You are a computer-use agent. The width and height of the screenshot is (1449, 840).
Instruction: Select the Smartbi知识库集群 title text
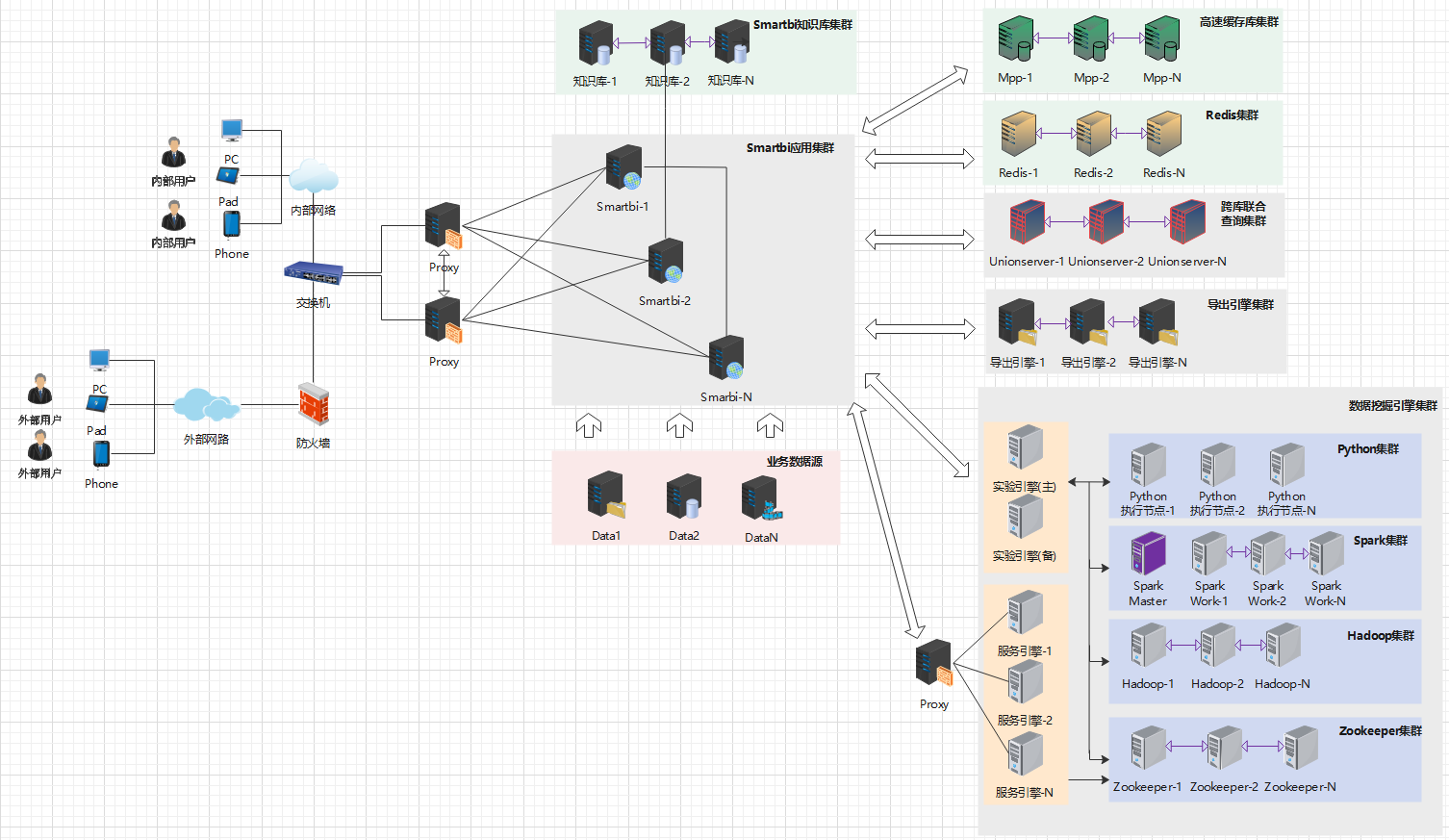[x=802, y=25]
